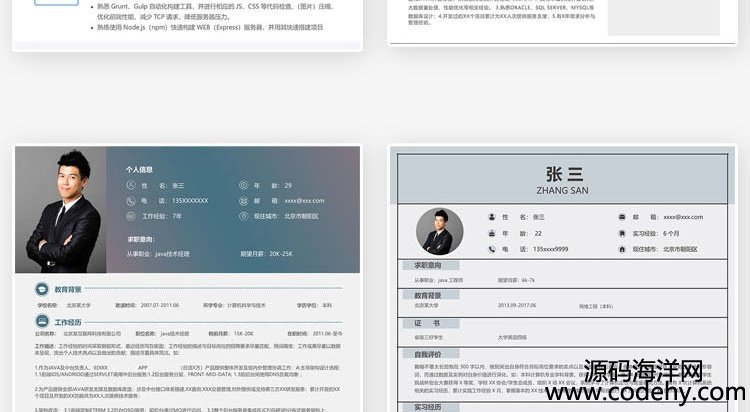Open the 张三 ZHANG SAN resume template
The height and width of the screenshot is (412, 750).
[562, 279]
